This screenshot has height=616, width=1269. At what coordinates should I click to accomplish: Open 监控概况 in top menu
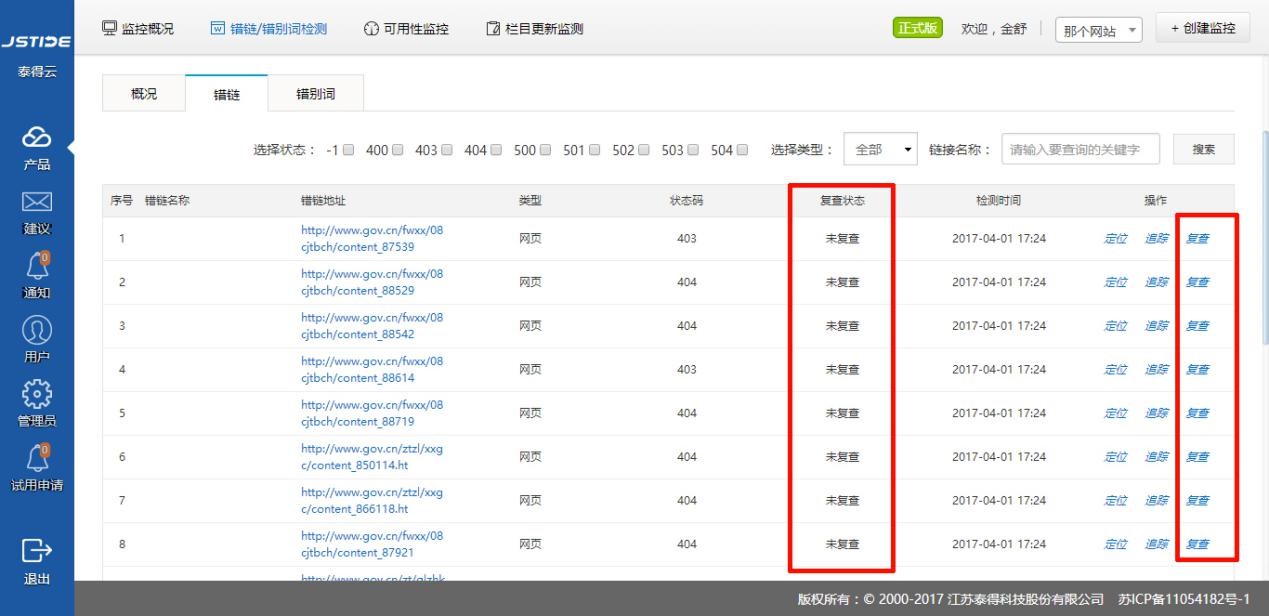coord(148,28)
